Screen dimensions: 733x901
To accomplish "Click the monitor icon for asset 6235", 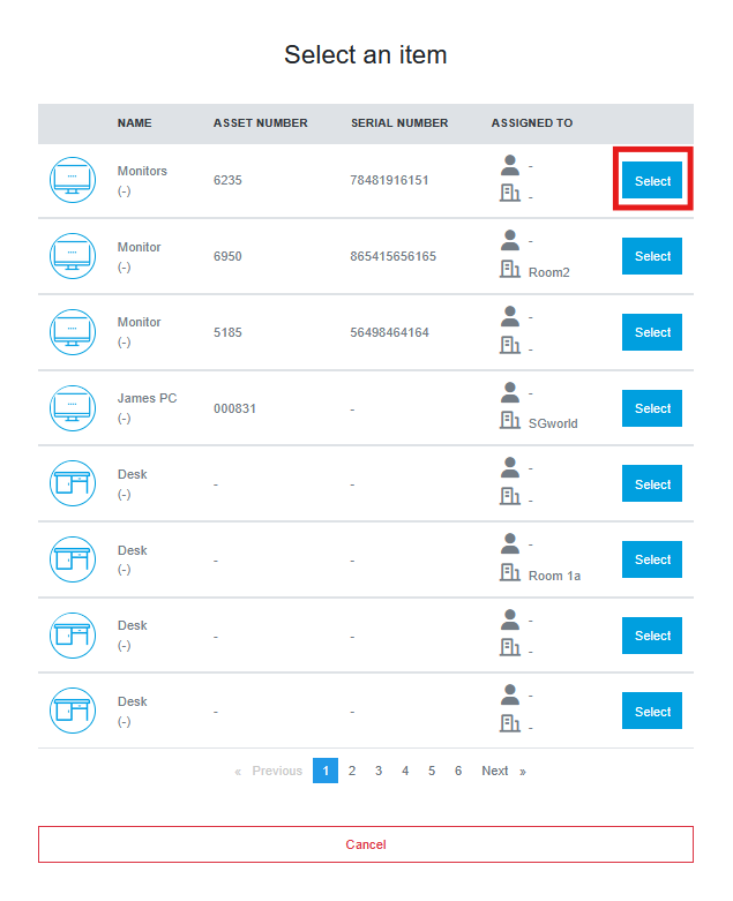I will 72,181.
